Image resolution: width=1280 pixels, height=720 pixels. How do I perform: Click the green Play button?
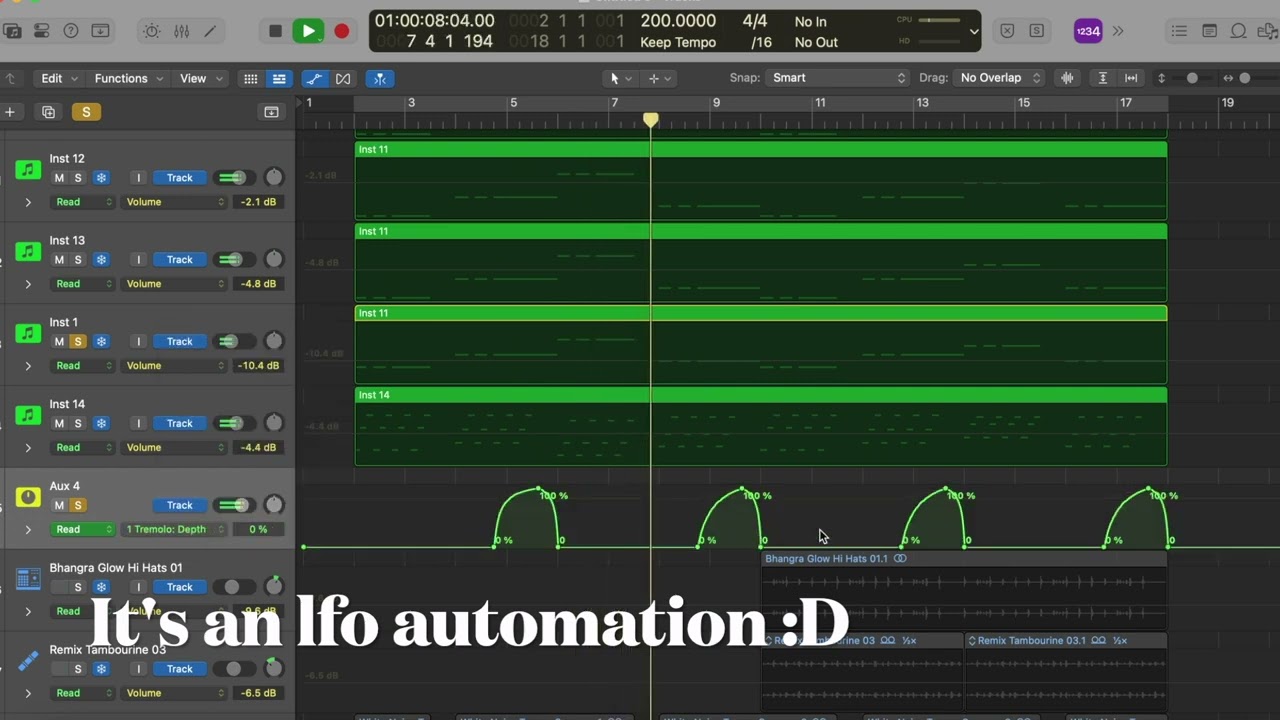click(x=308, y=31)
